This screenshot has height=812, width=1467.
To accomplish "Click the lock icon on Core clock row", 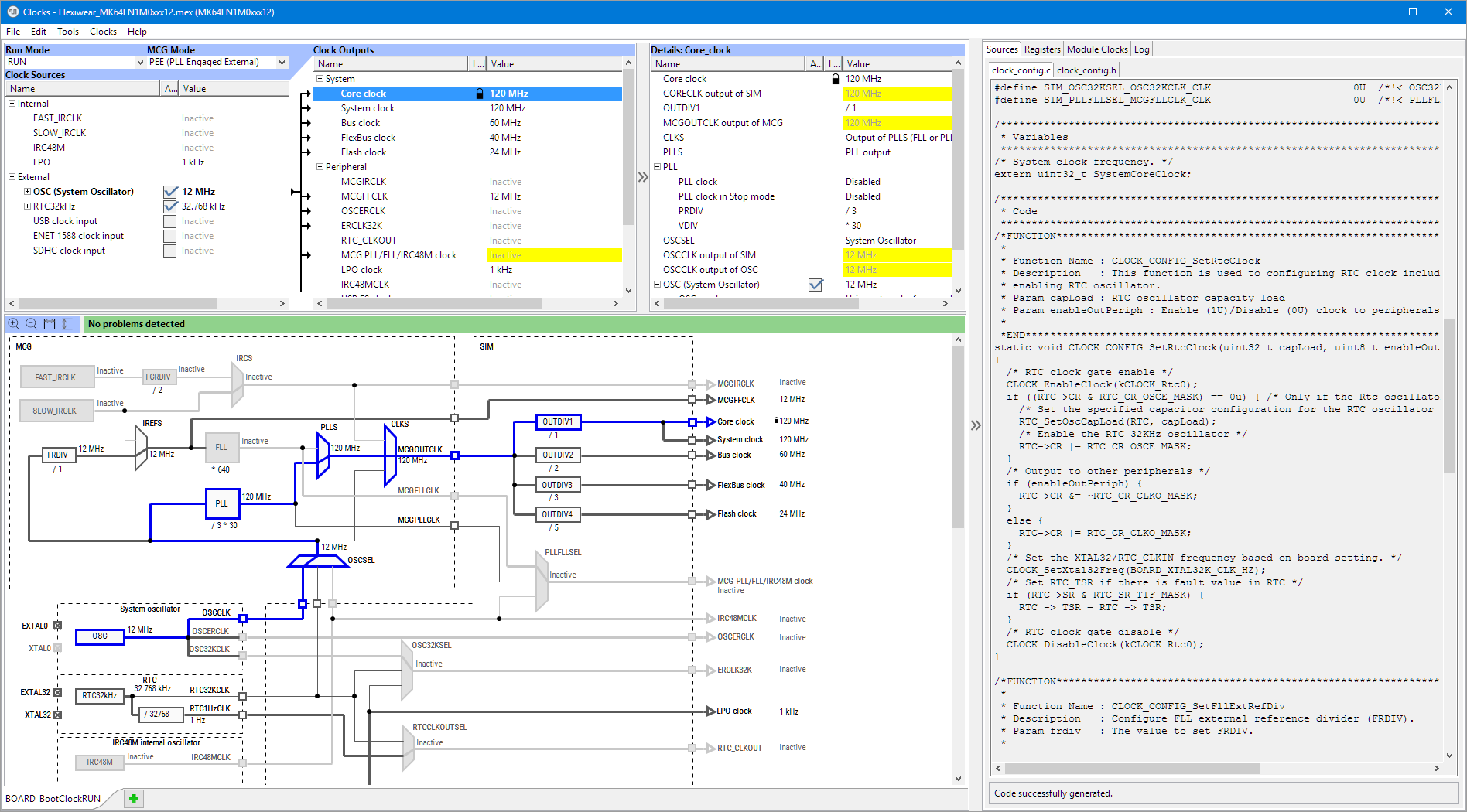I will [x=480, y=94].
